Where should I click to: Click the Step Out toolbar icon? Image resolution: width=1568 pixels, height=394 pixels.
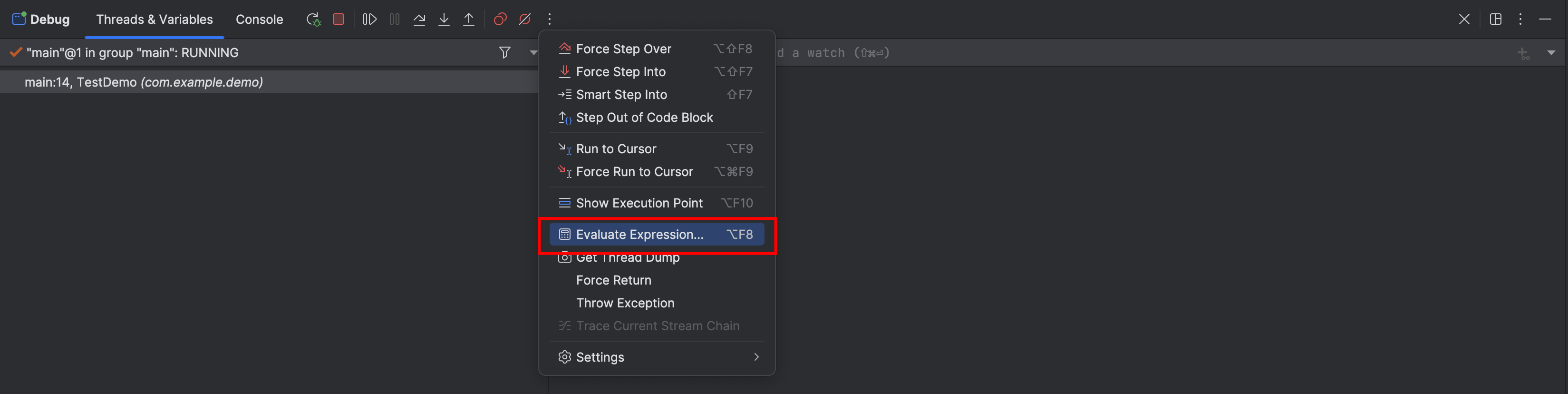click(x=469, y=20)
